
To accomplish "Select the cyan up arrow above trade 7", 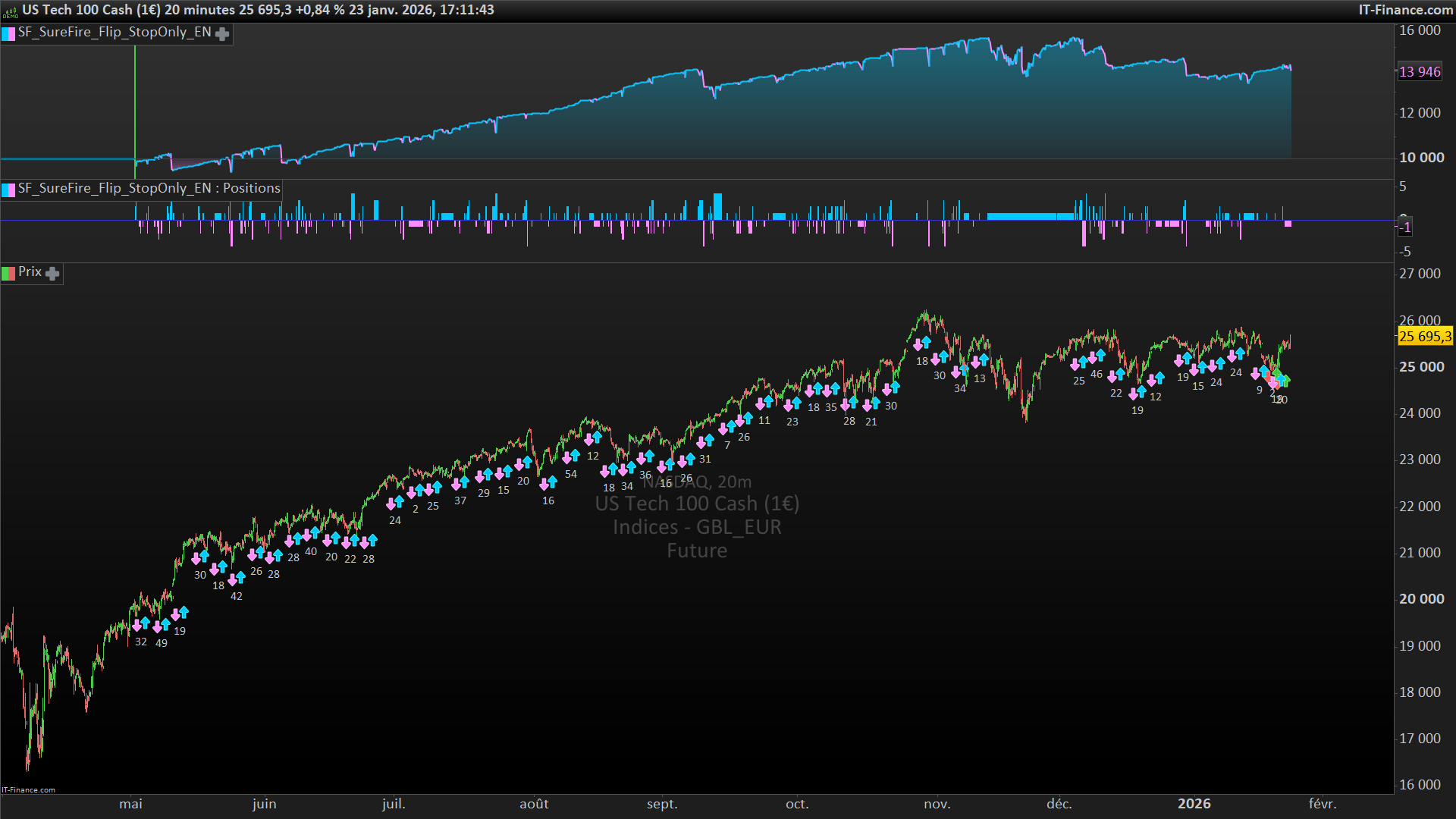I will point(732,426).
